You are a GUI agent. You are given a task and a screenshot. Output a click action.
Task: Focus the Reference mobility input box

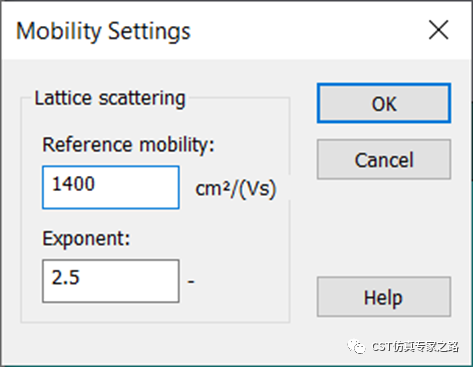[111, 187]
